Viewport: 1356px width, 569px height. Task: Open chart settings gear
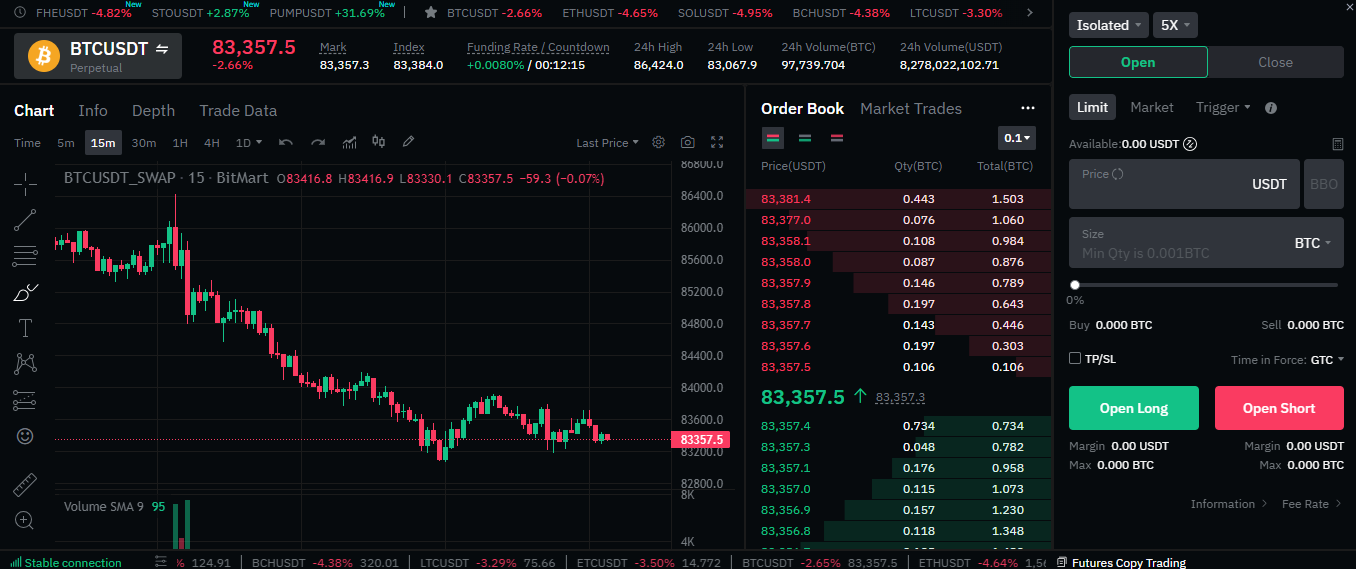point(658,143)
